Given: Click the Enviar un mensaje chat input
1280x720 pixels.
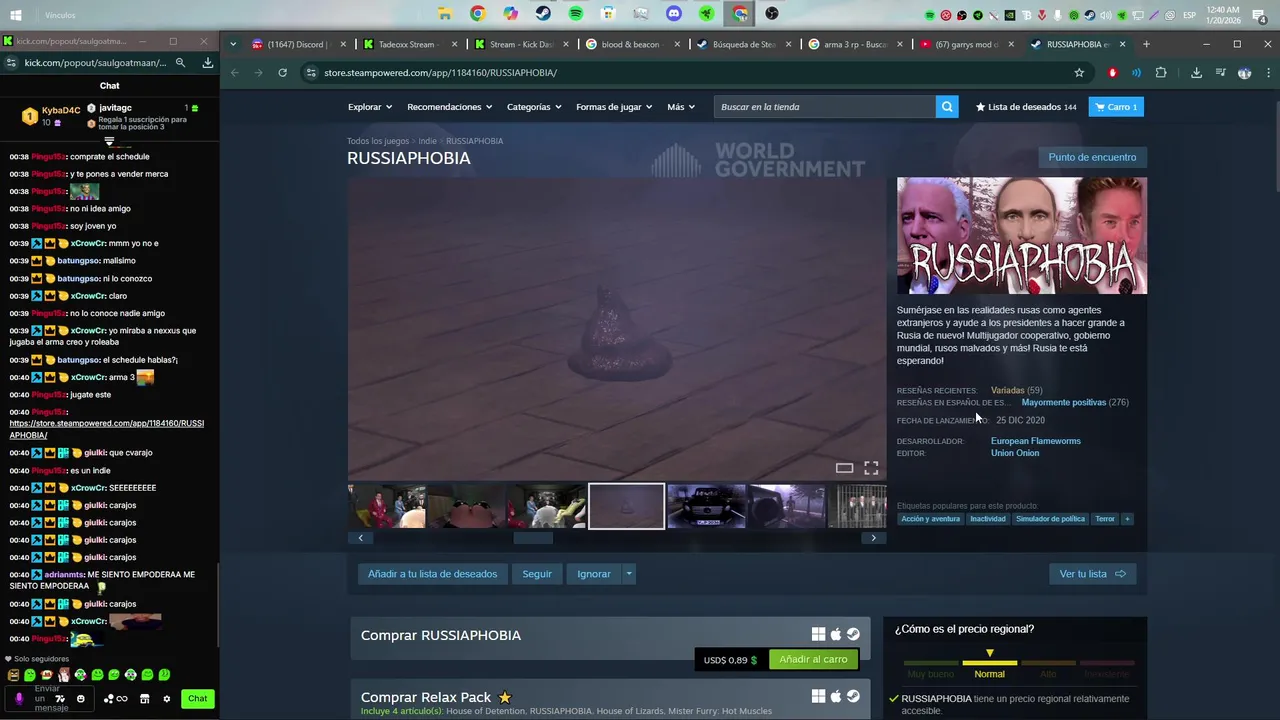Looking at the screenshot, I should pos(50,699).
